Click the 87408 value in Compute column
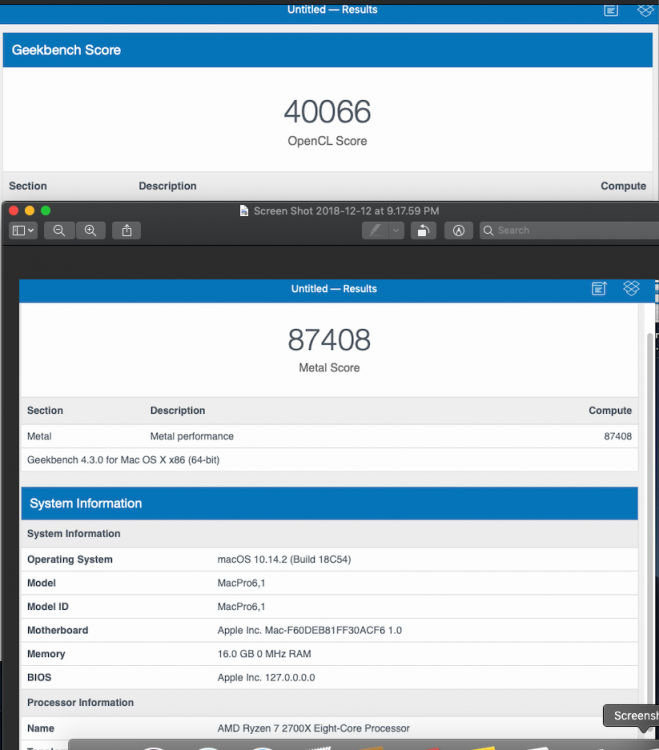Image resolution: width=659 pixels, height=750 pixels. coord(618,436)
